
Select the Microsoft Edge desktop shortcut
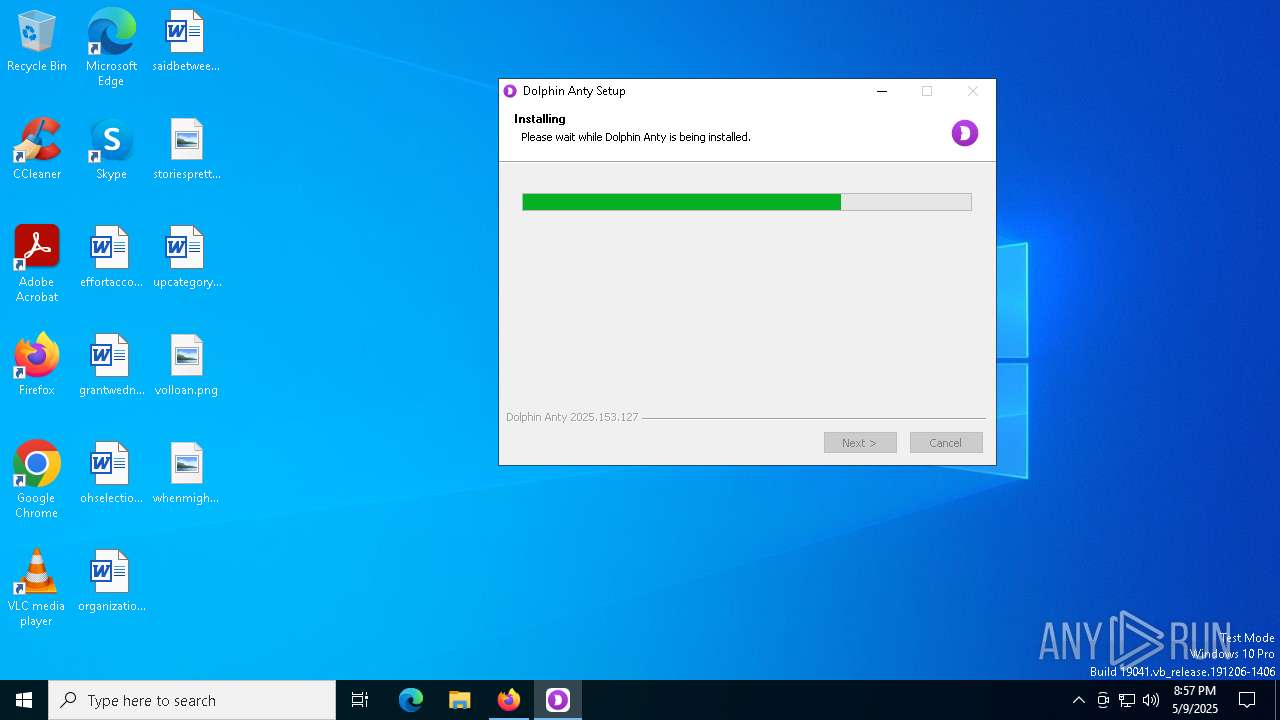(111, 47)
